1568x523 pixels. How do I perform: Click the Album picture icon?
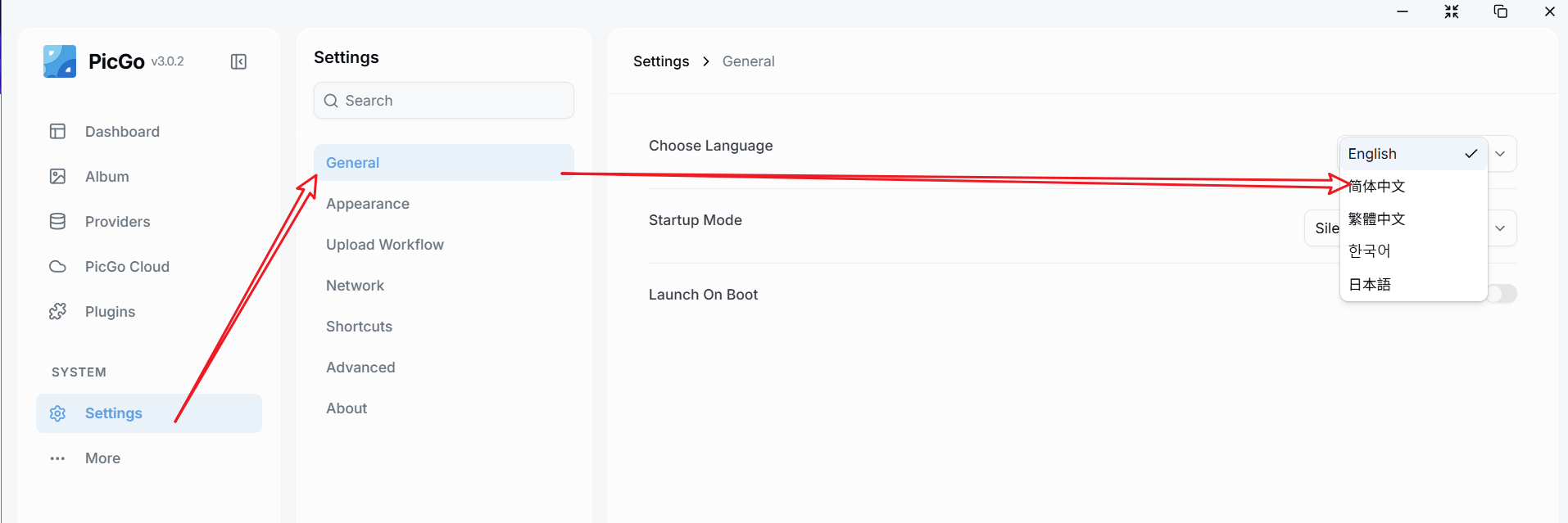click(57, 176)
